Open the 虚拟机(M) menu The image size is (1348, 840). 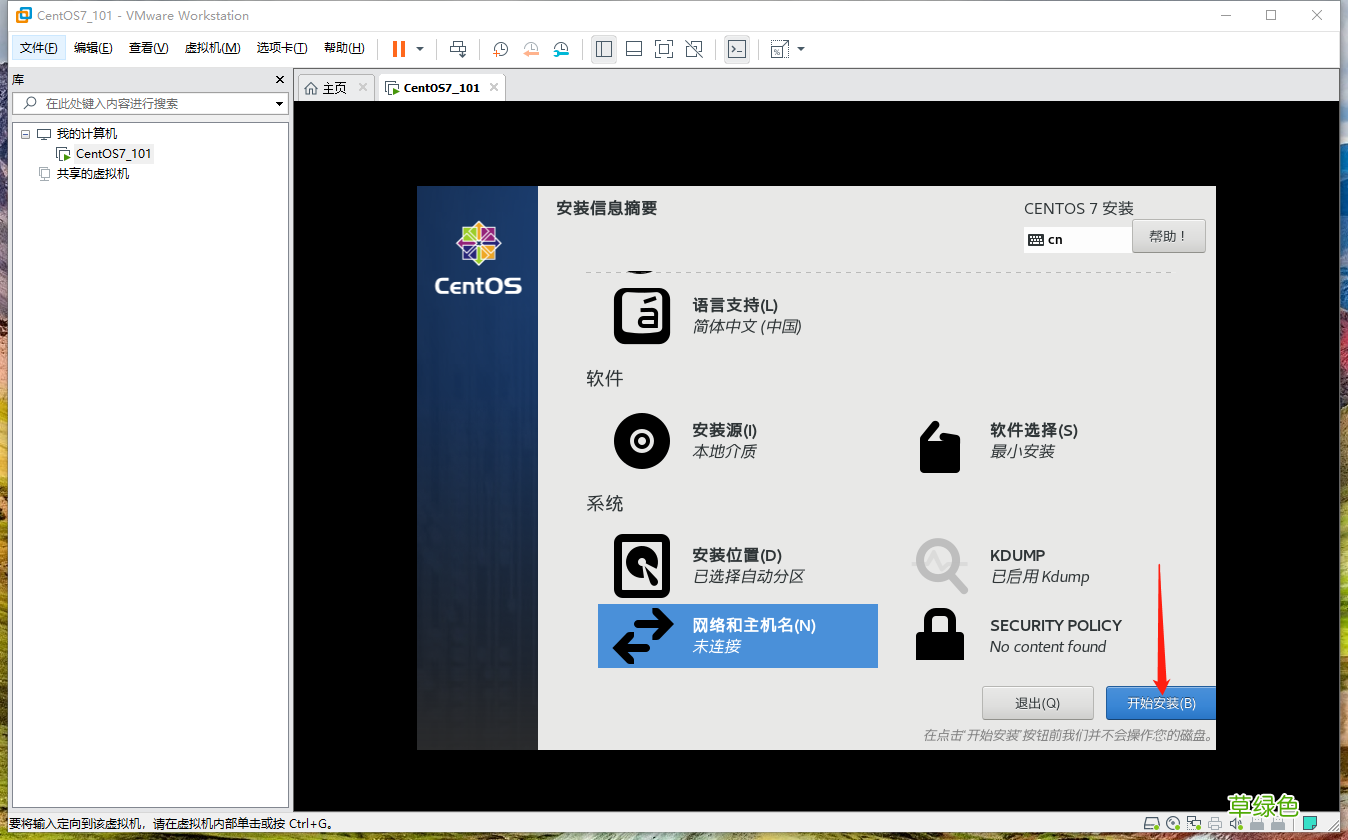[x=212, y=47]
